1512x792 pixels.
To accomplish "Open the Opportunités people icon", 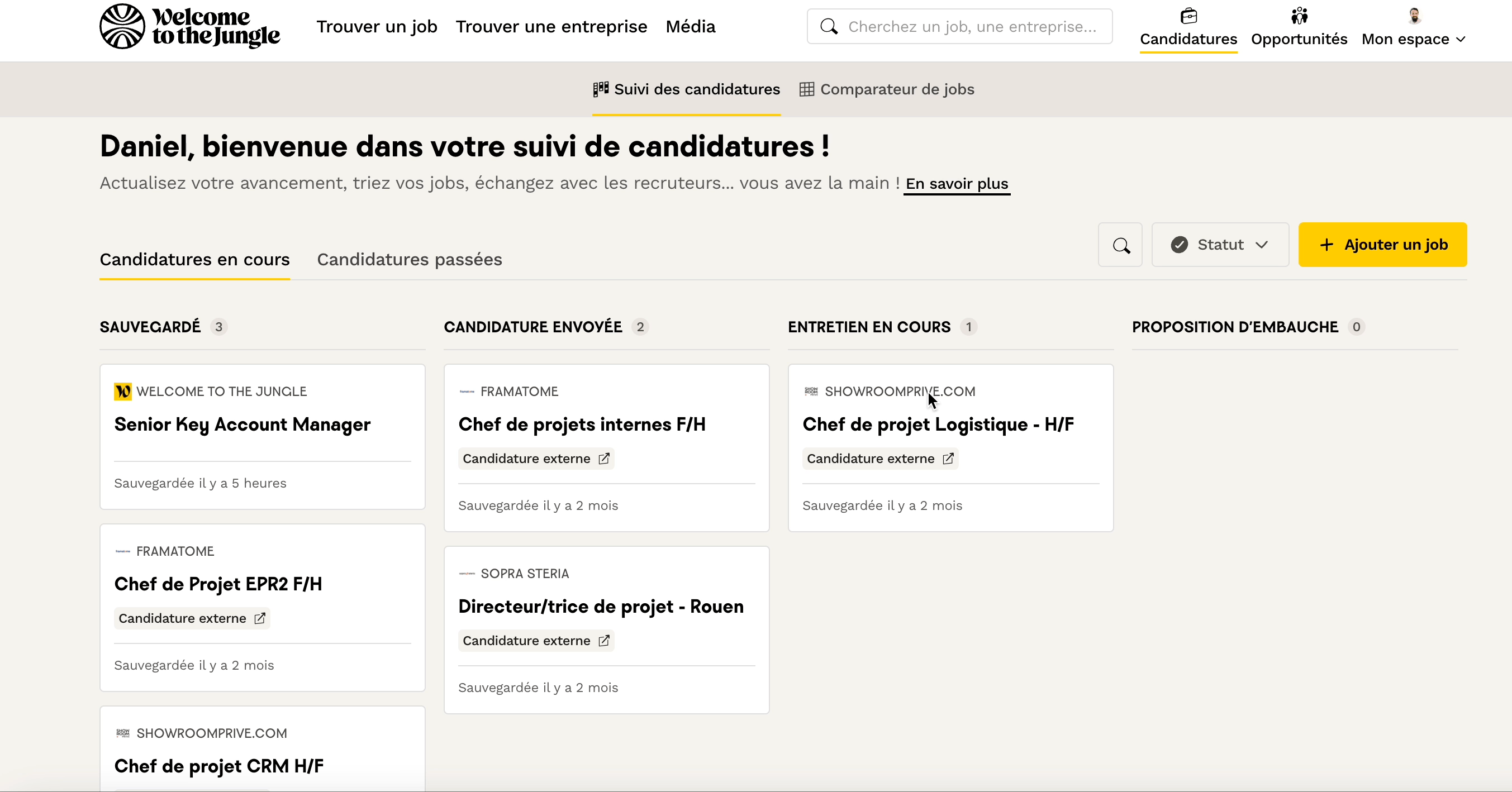I will click(x=1299, y=16).
